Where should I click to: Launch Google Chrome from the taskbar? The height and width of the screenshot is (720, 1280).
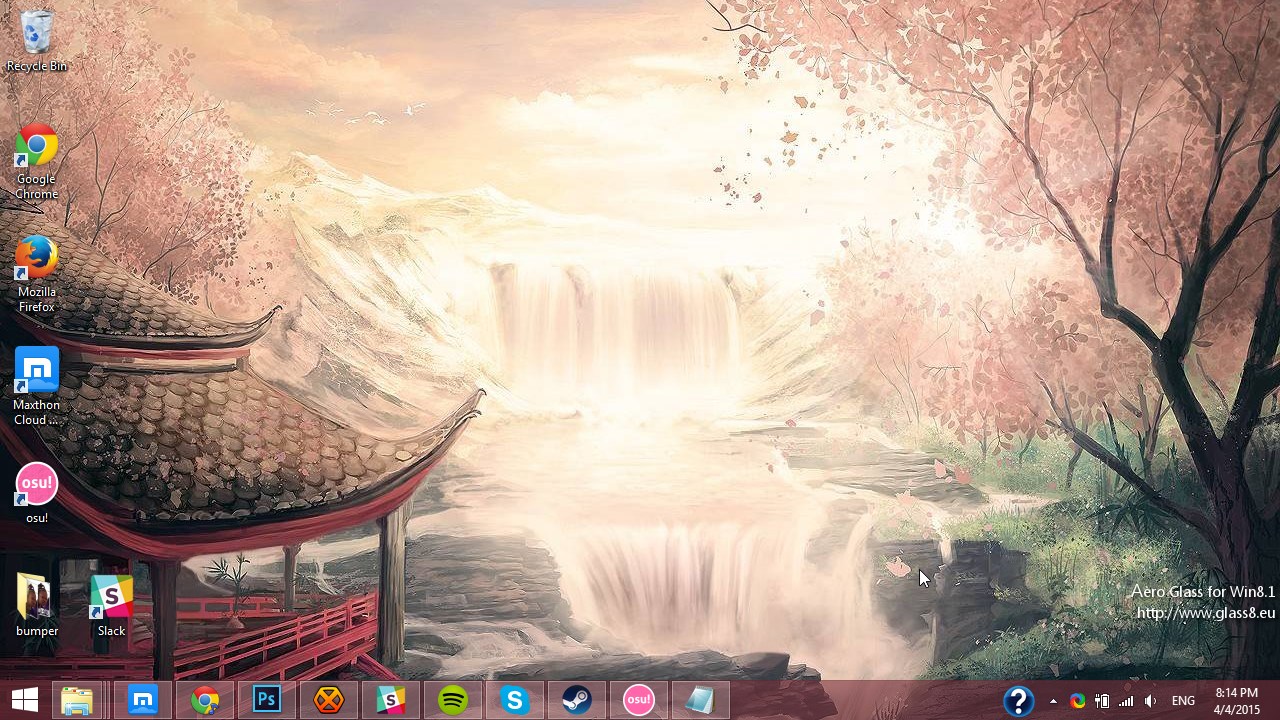[205, 701]
